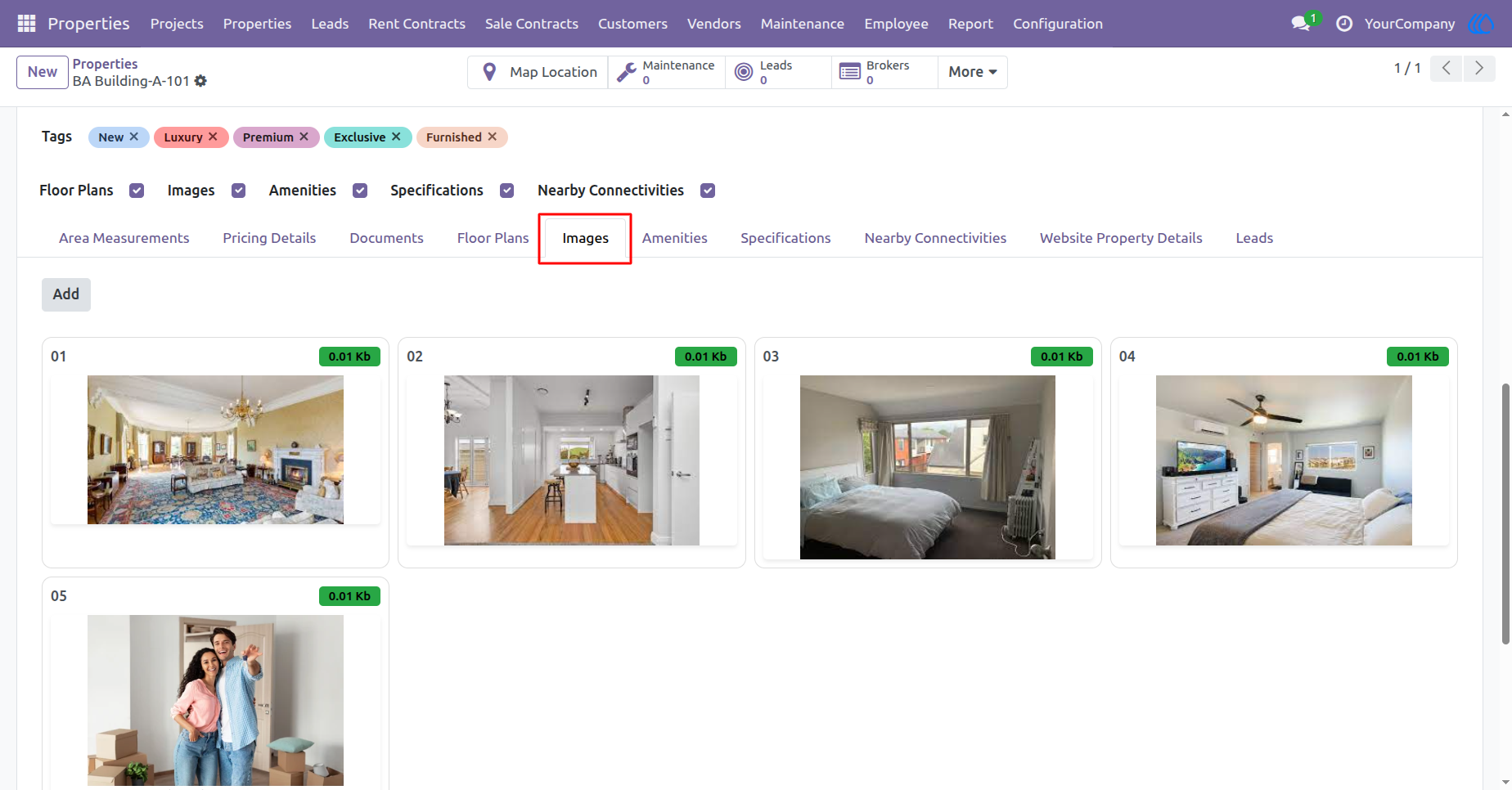1512x790 pixels.
Task: Remove the New tag
Action: click(x=134, y=137)
